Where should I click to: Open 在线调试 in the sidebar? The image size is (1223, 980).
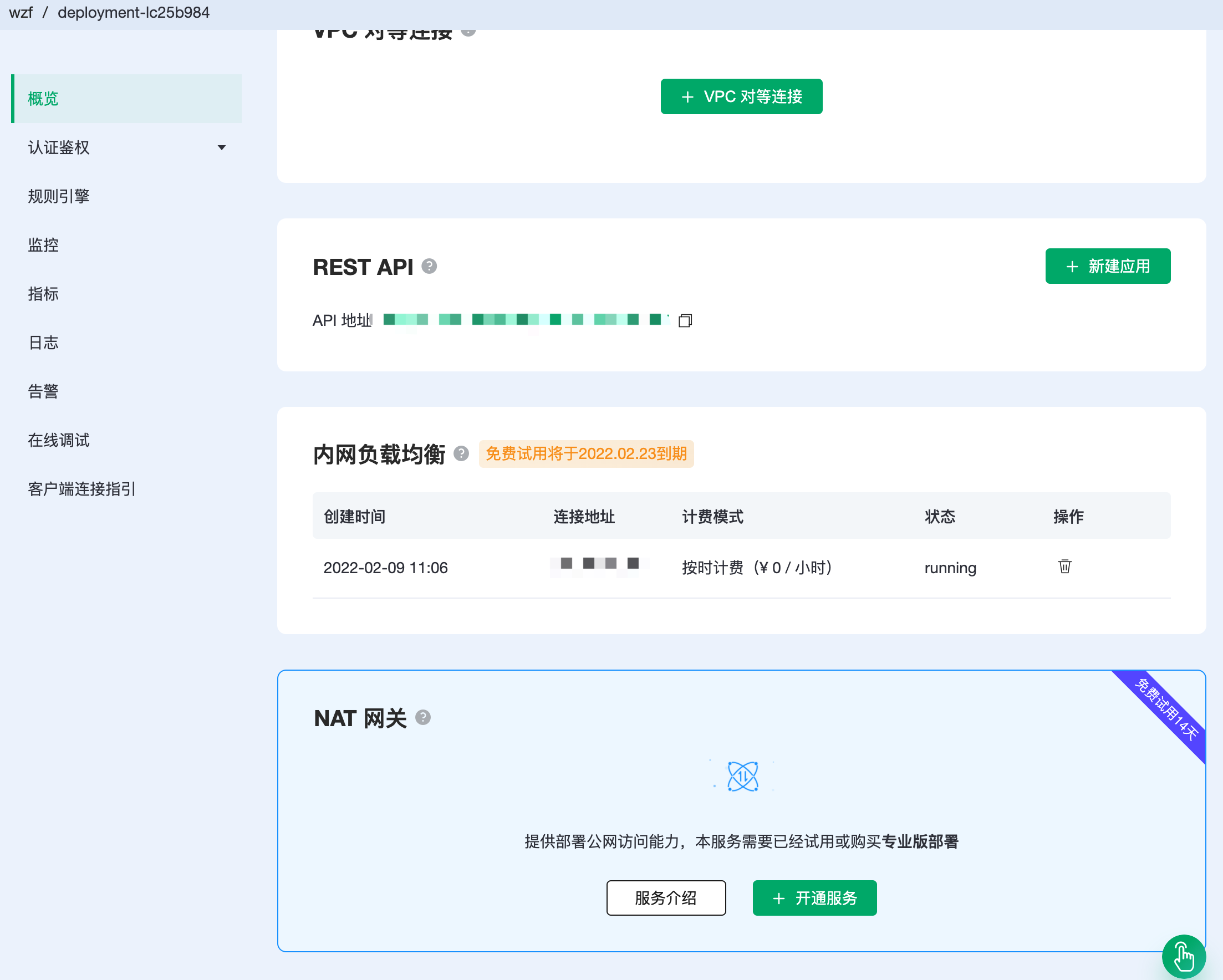point(59,440)
